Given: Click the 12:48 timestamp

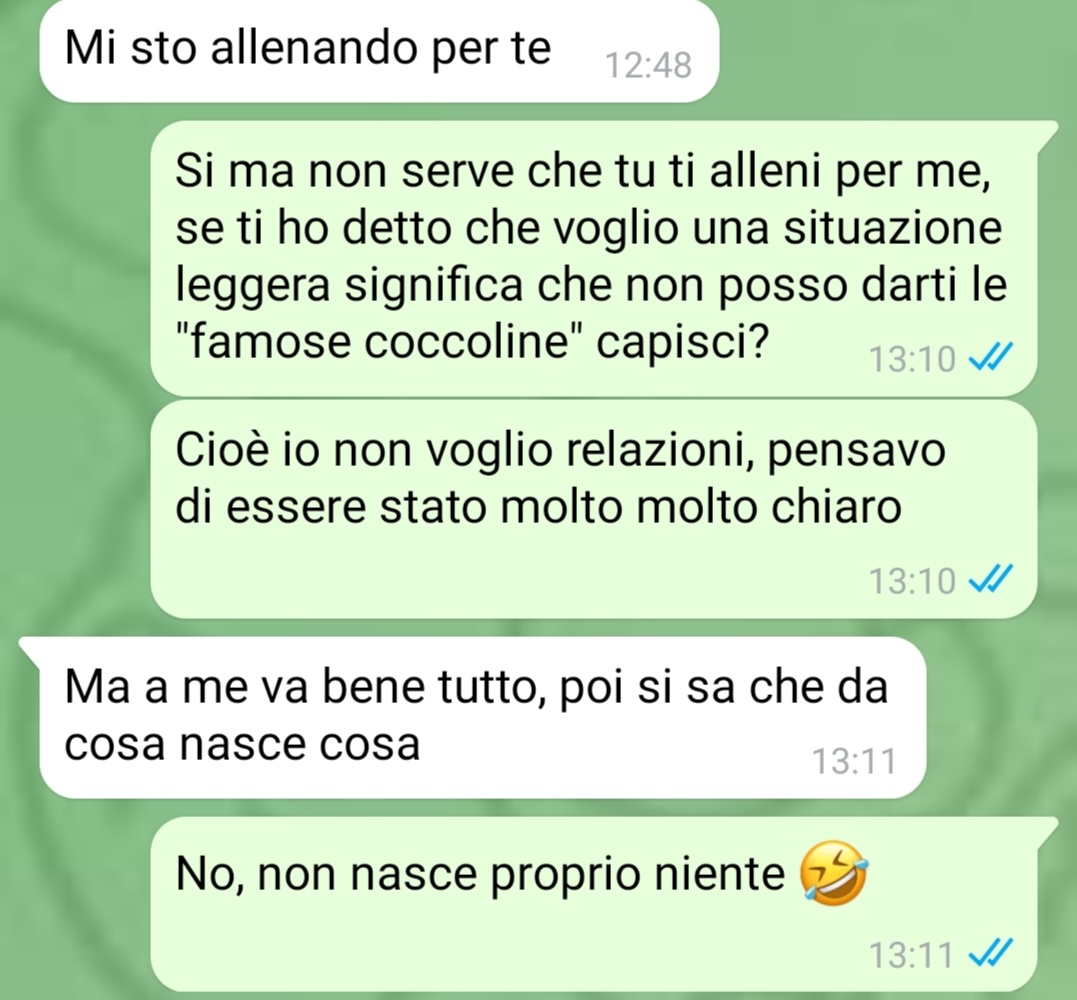Looking at the screenshot, I should coord(648,66).
